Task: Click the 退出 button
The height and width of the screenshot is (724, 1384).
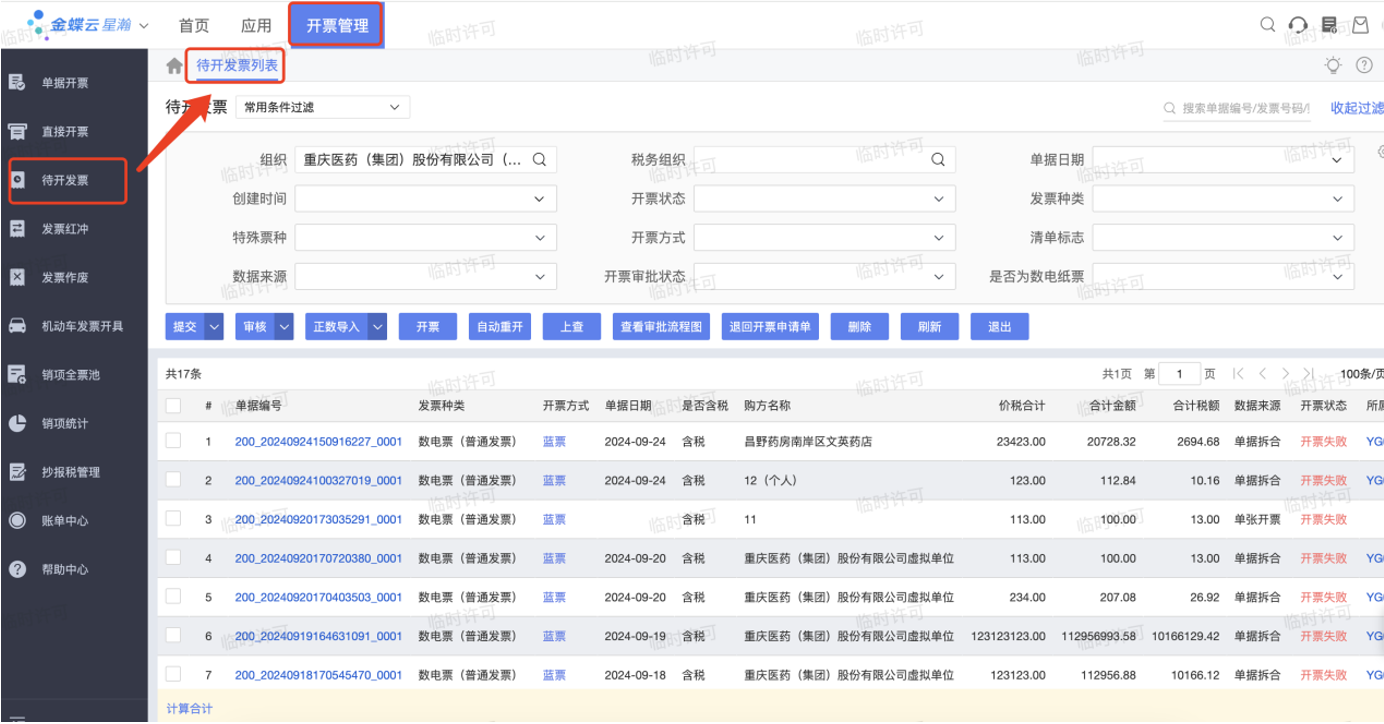Action: [x=999, y=327]
